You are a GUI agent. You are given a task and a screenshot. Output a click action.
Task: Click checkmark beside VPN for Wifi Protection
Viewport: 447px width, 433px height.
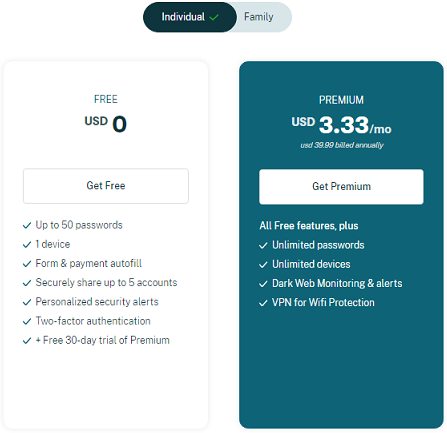(x=263, y=303)
